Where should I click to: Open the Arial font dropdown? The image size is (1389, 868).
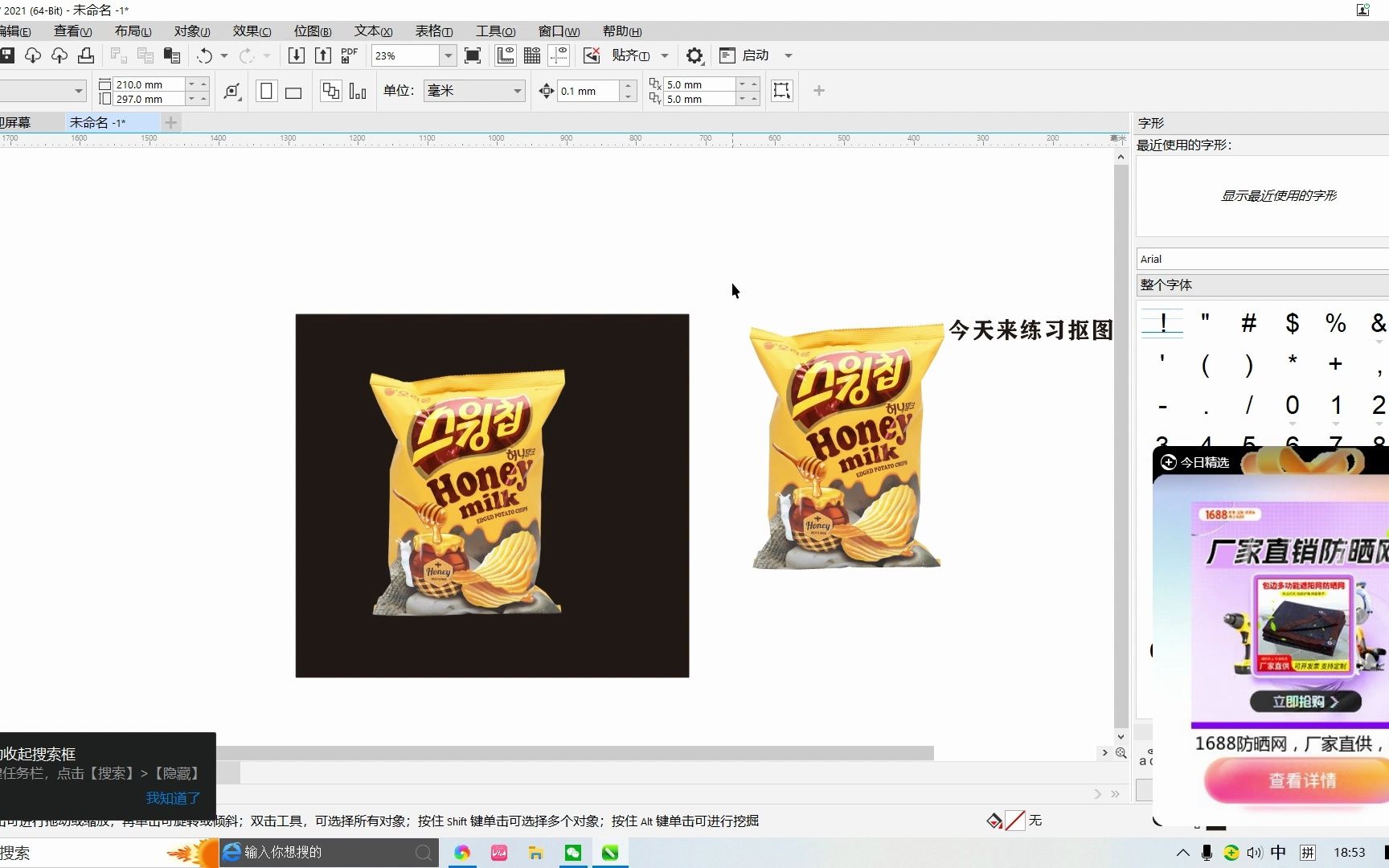tap(1263, 259)
